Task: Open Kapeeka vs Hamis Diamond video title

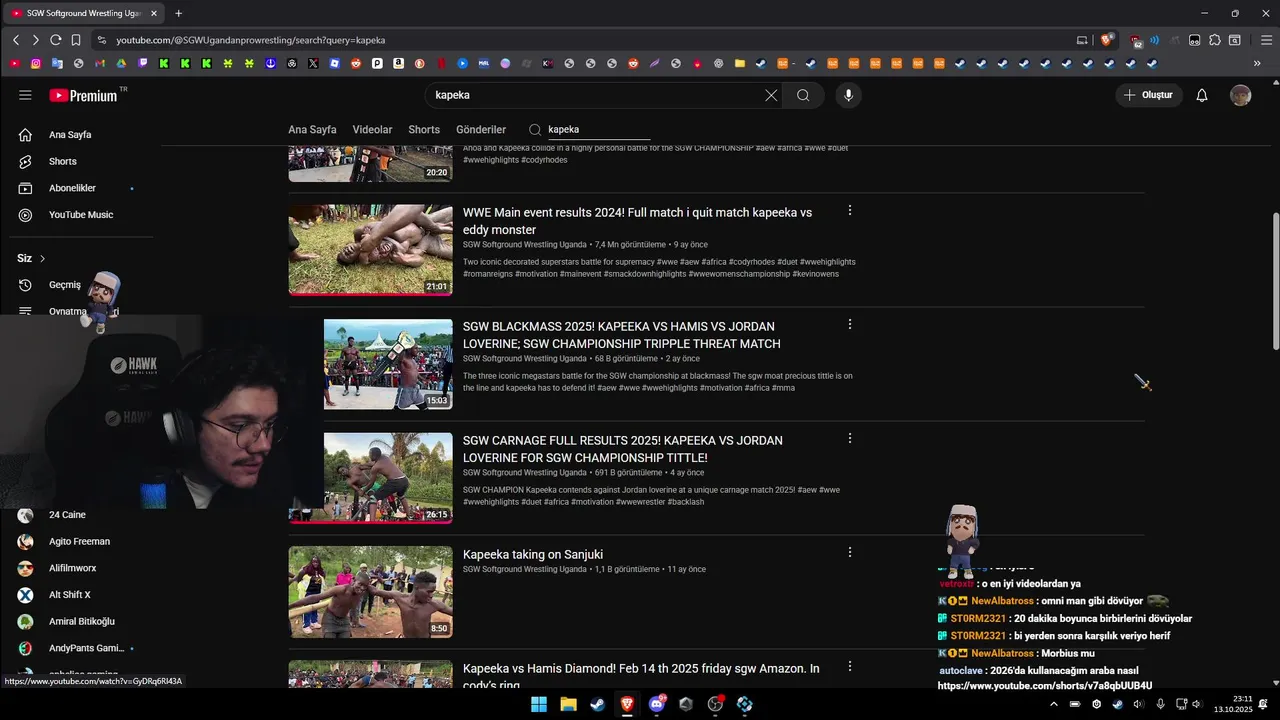Action: coord(641,676)
